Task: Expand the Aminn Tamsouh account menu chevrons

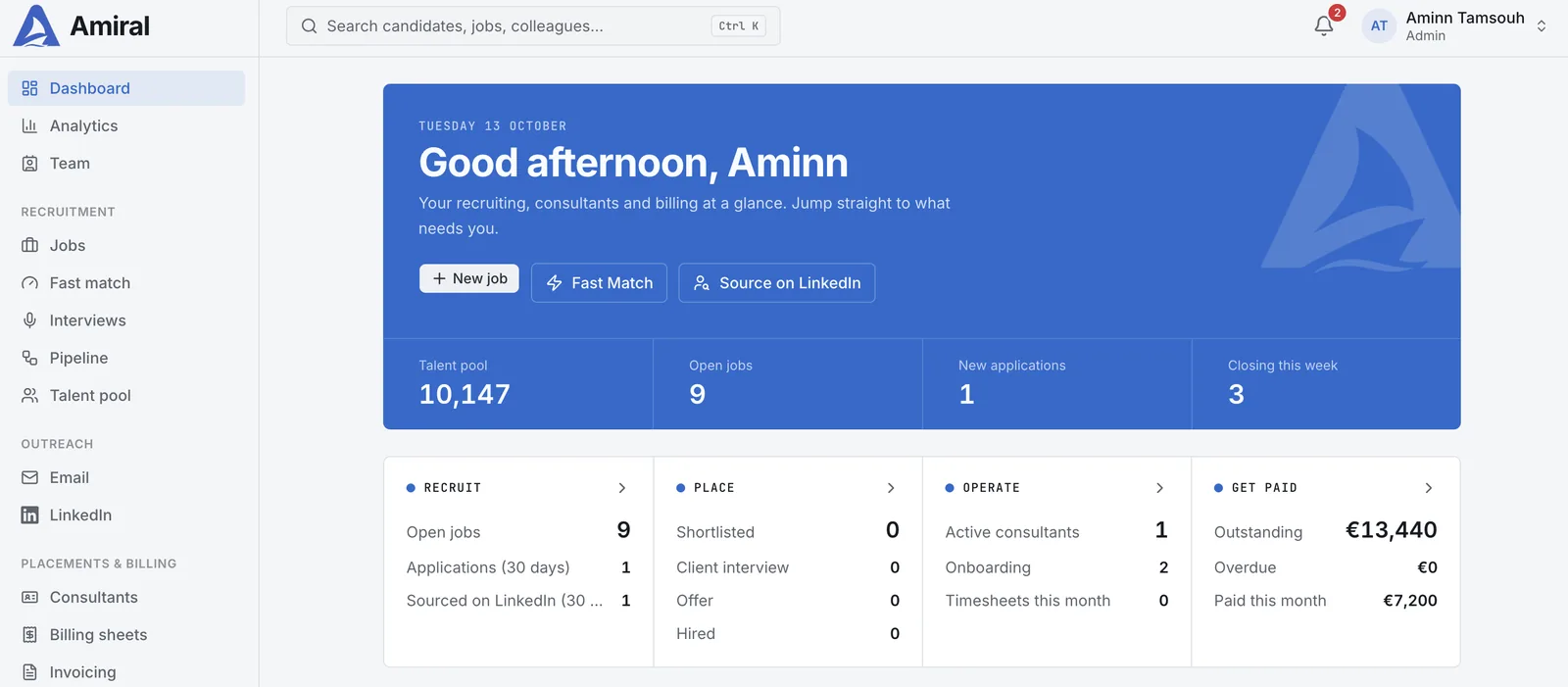Action: 1542,26
